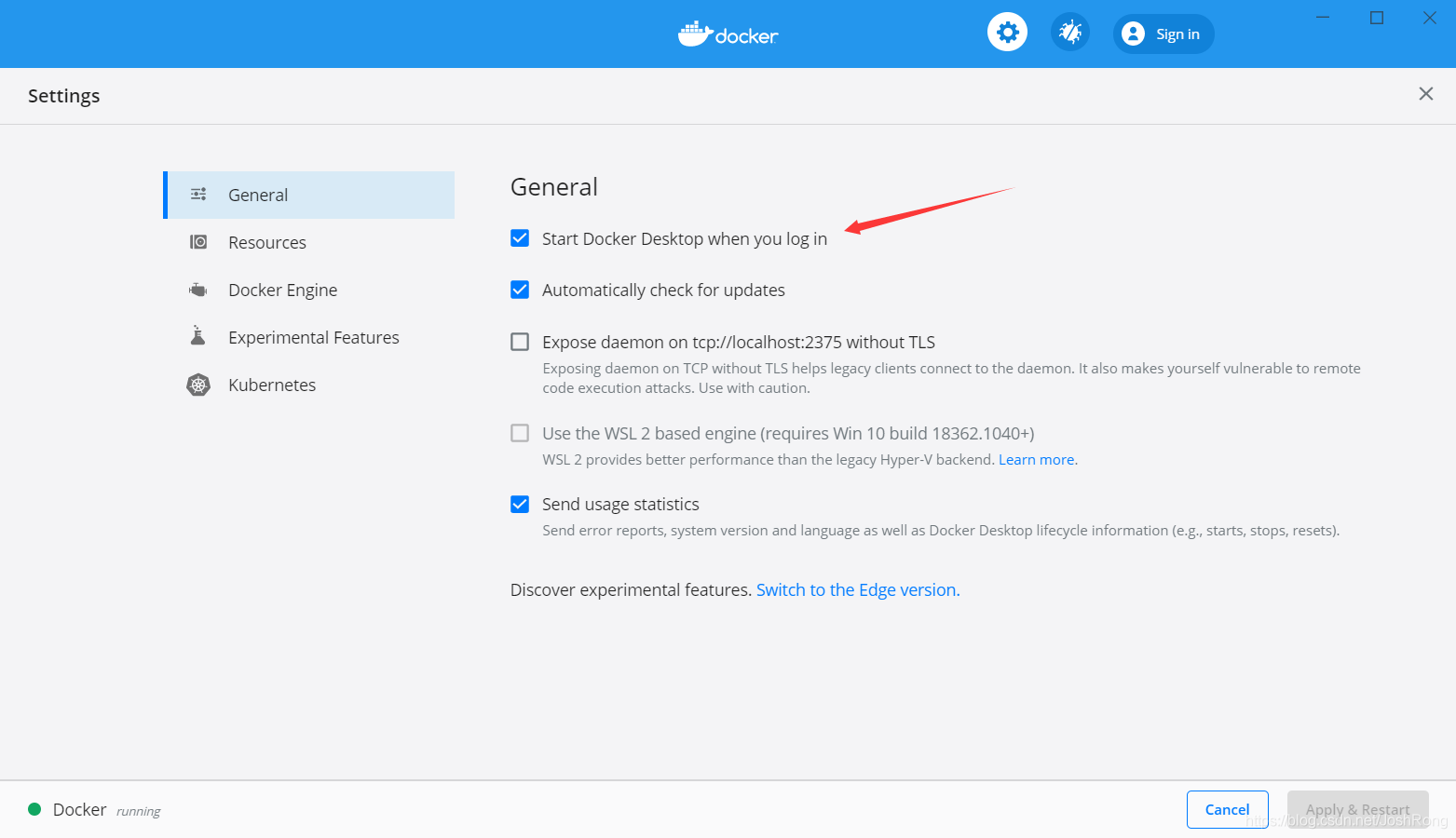
Task: Select the General settings tab
Action: pyautogui.click(x=309, y=195)
